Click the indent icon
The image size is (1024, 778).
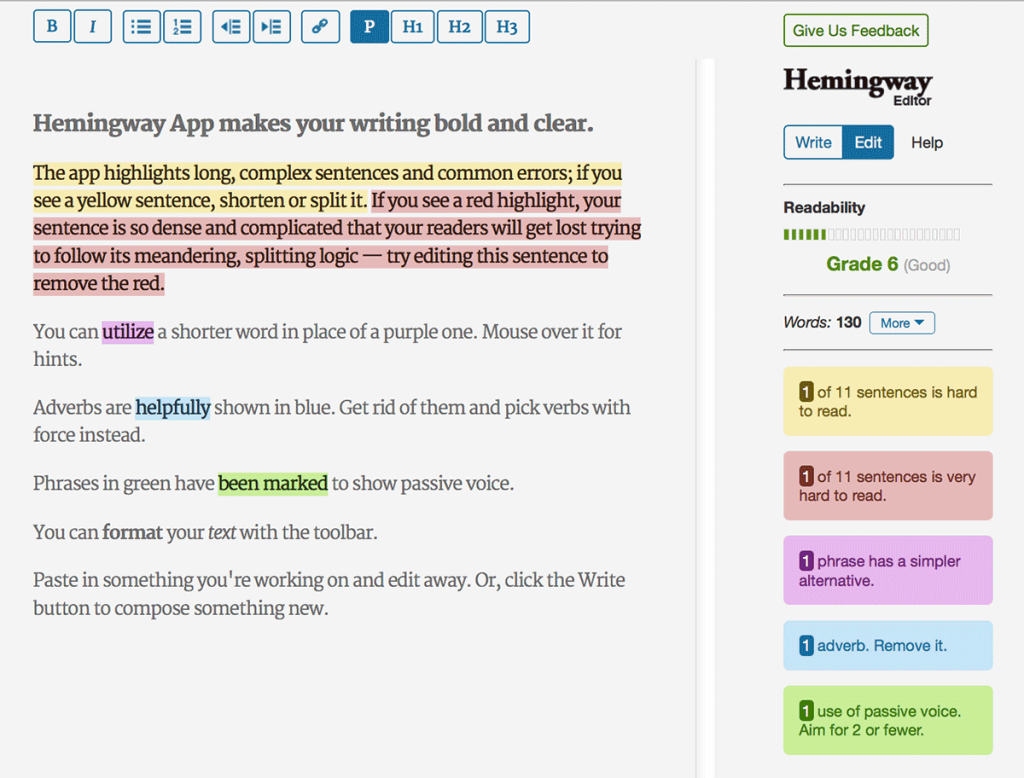[x=271, y=27]
